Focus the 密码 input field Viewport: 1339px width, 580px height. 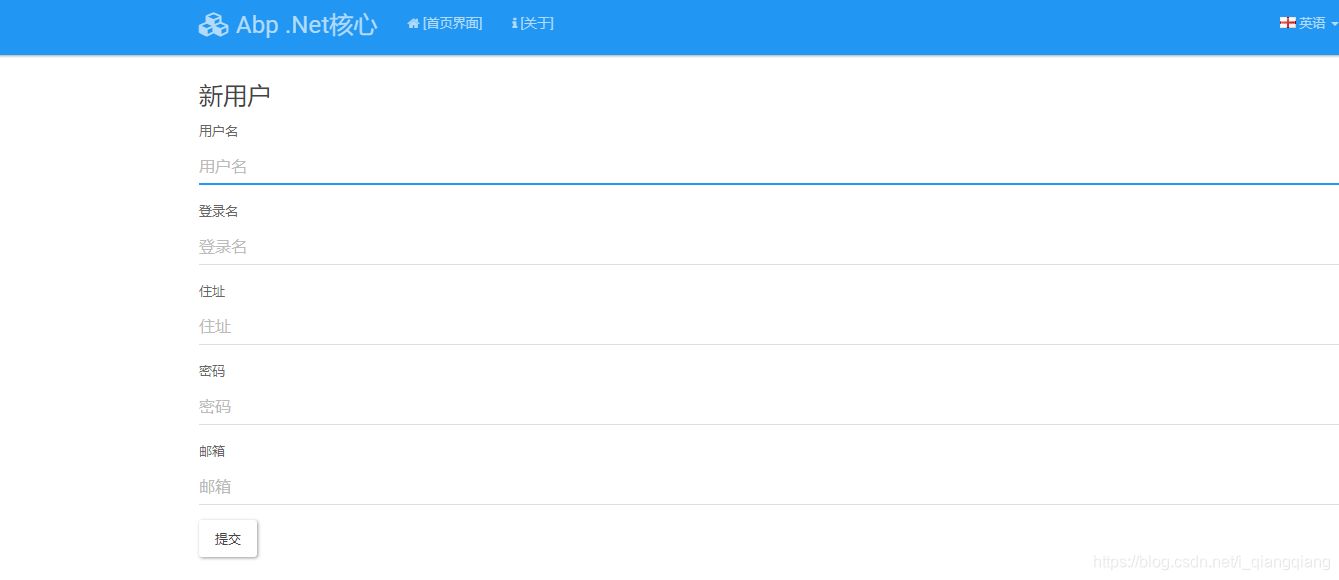click(769, 407)
